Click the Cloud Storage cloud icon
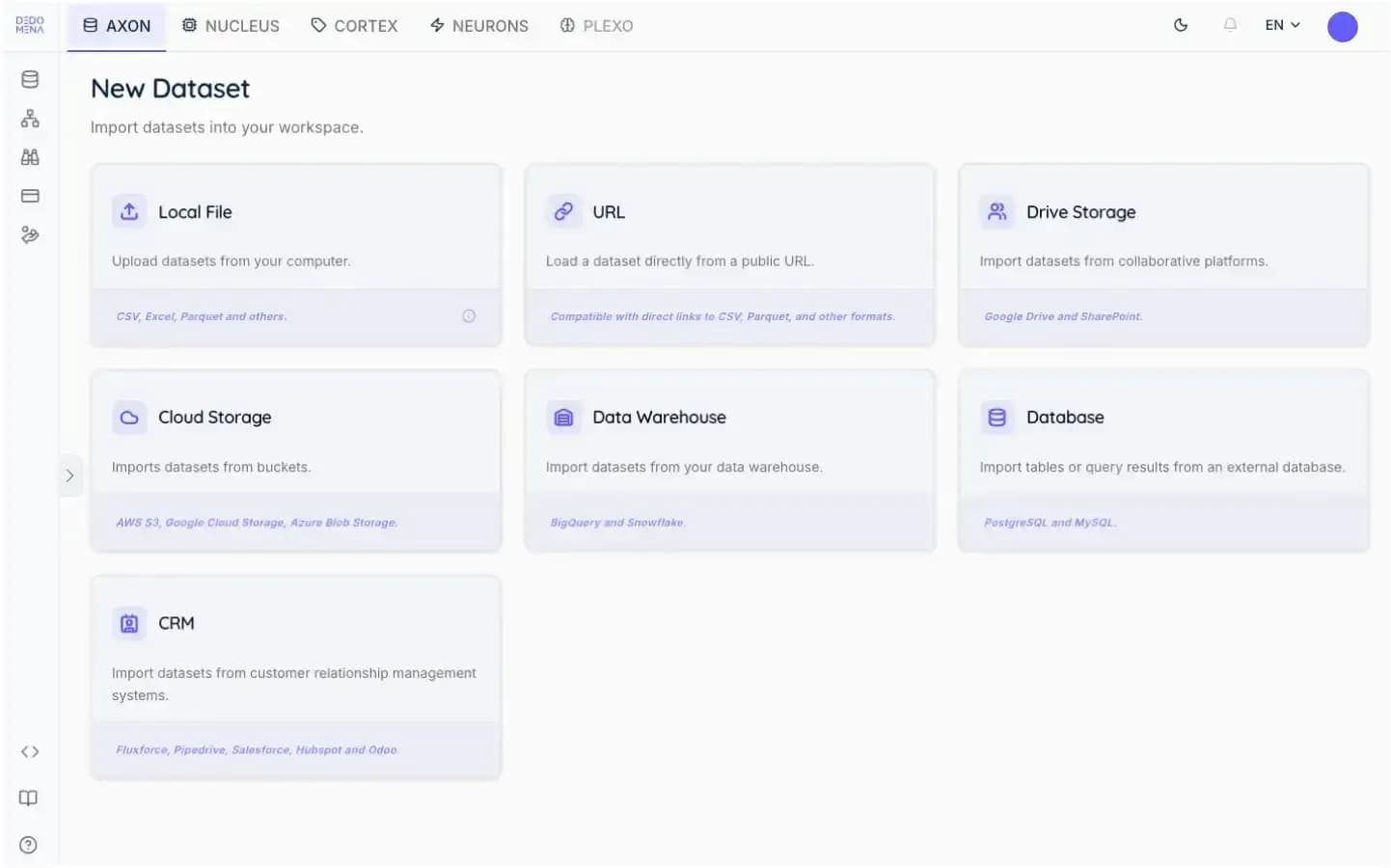Image resolution: width=1391 pixels, height=868 pixels. [x=129, y=418]
